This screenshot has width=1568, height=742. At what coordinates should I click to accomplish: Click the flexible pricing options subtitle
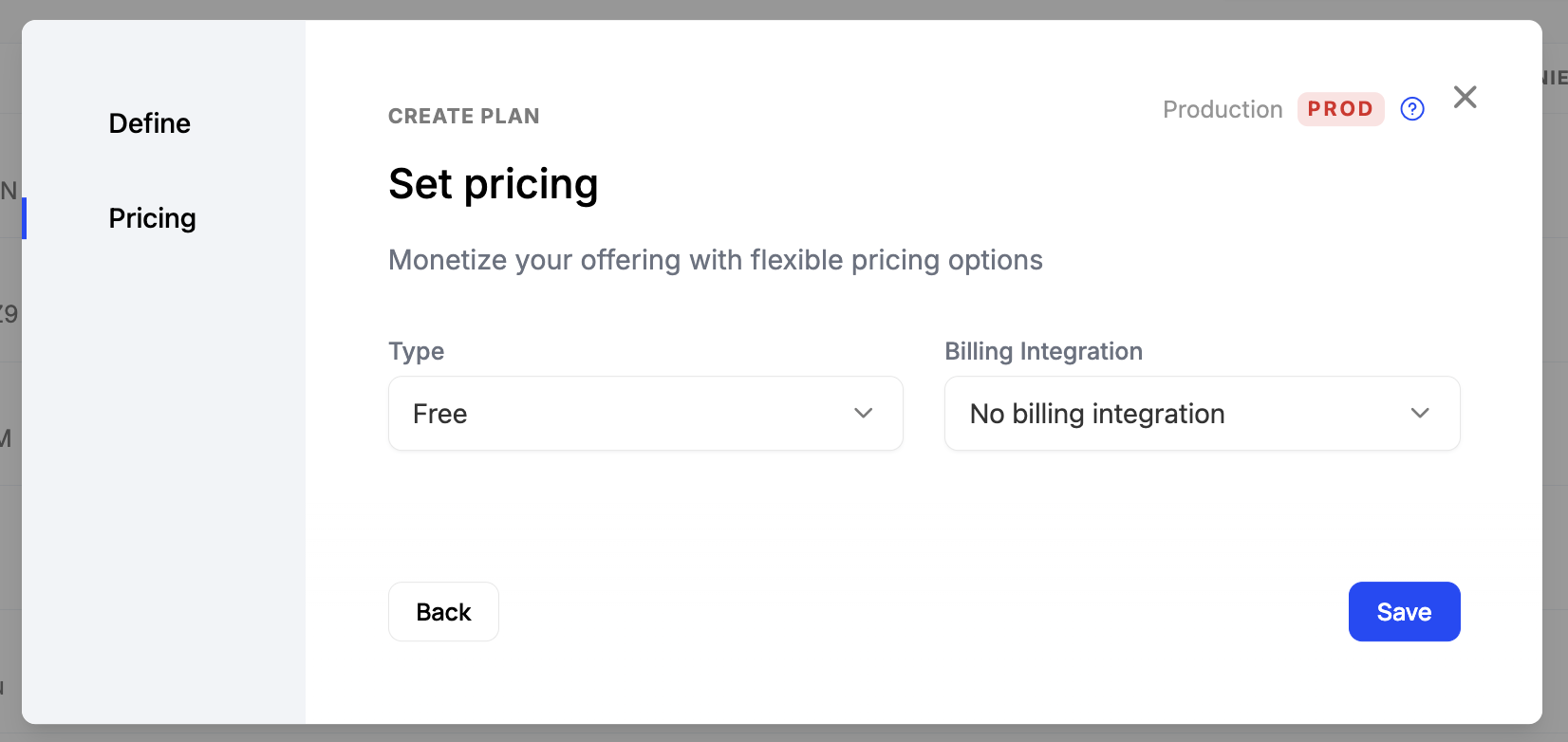point(715,259)
